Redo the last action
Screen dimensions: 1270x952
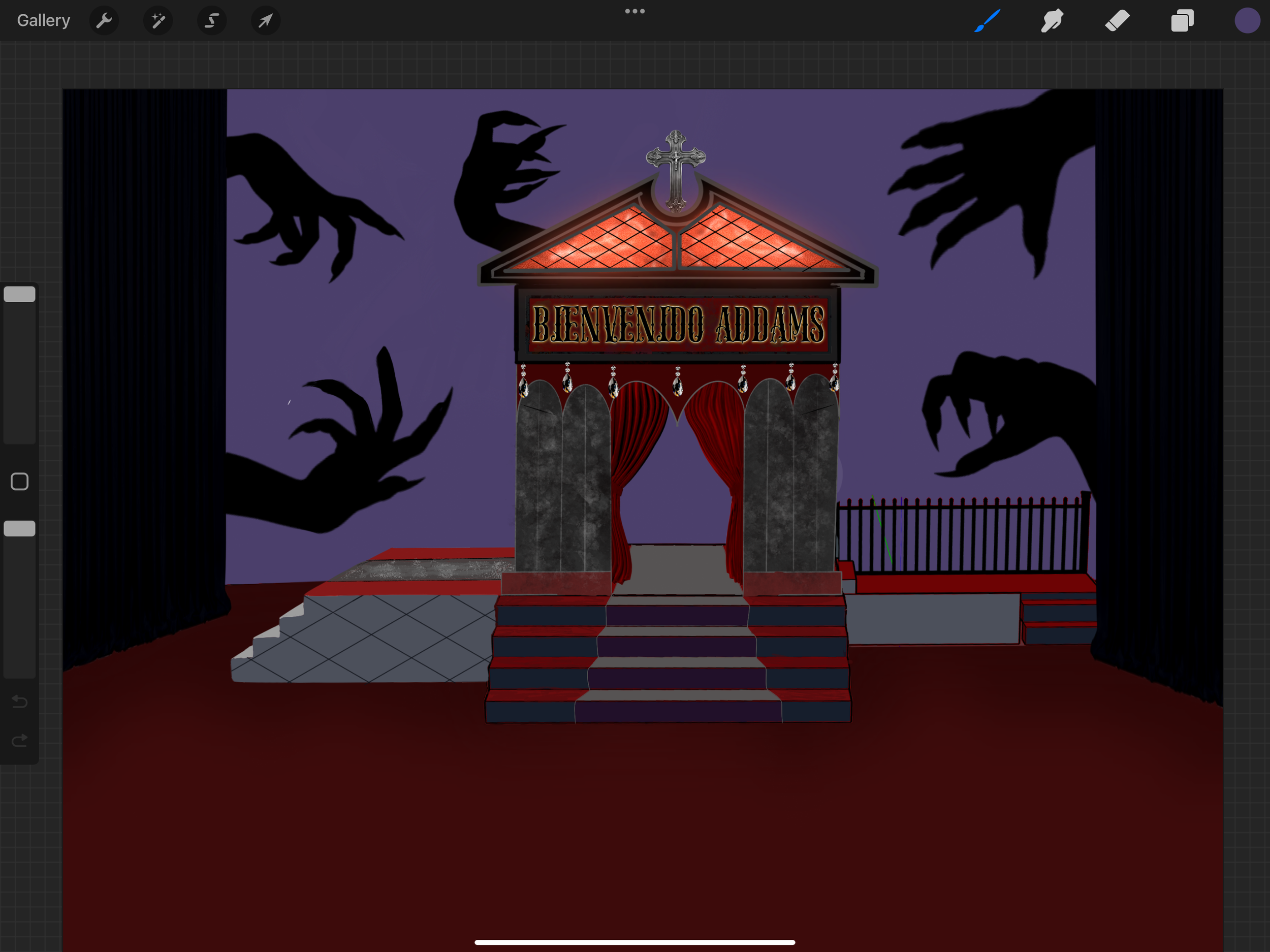(x=19, y=741)
